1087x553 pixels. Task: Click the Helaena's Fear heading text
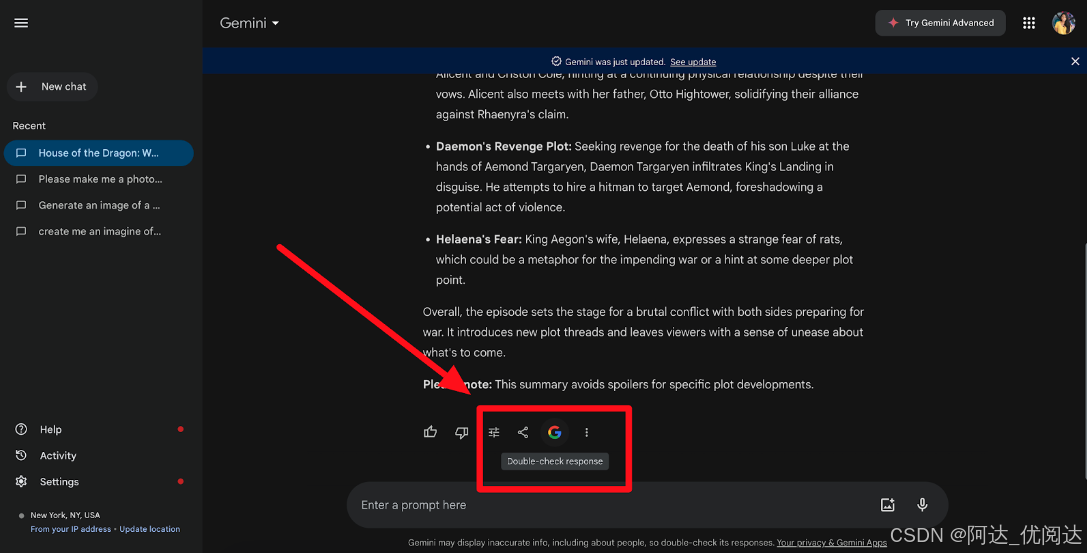tap(479, 239)
